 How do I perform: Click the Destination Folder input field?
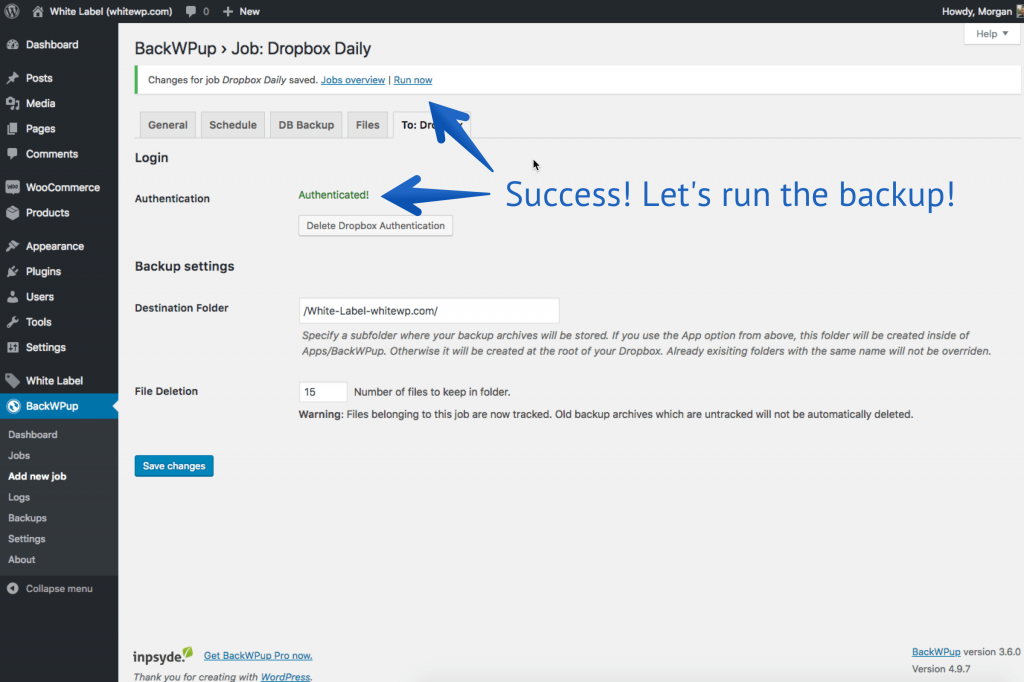[x=429, y=310]
